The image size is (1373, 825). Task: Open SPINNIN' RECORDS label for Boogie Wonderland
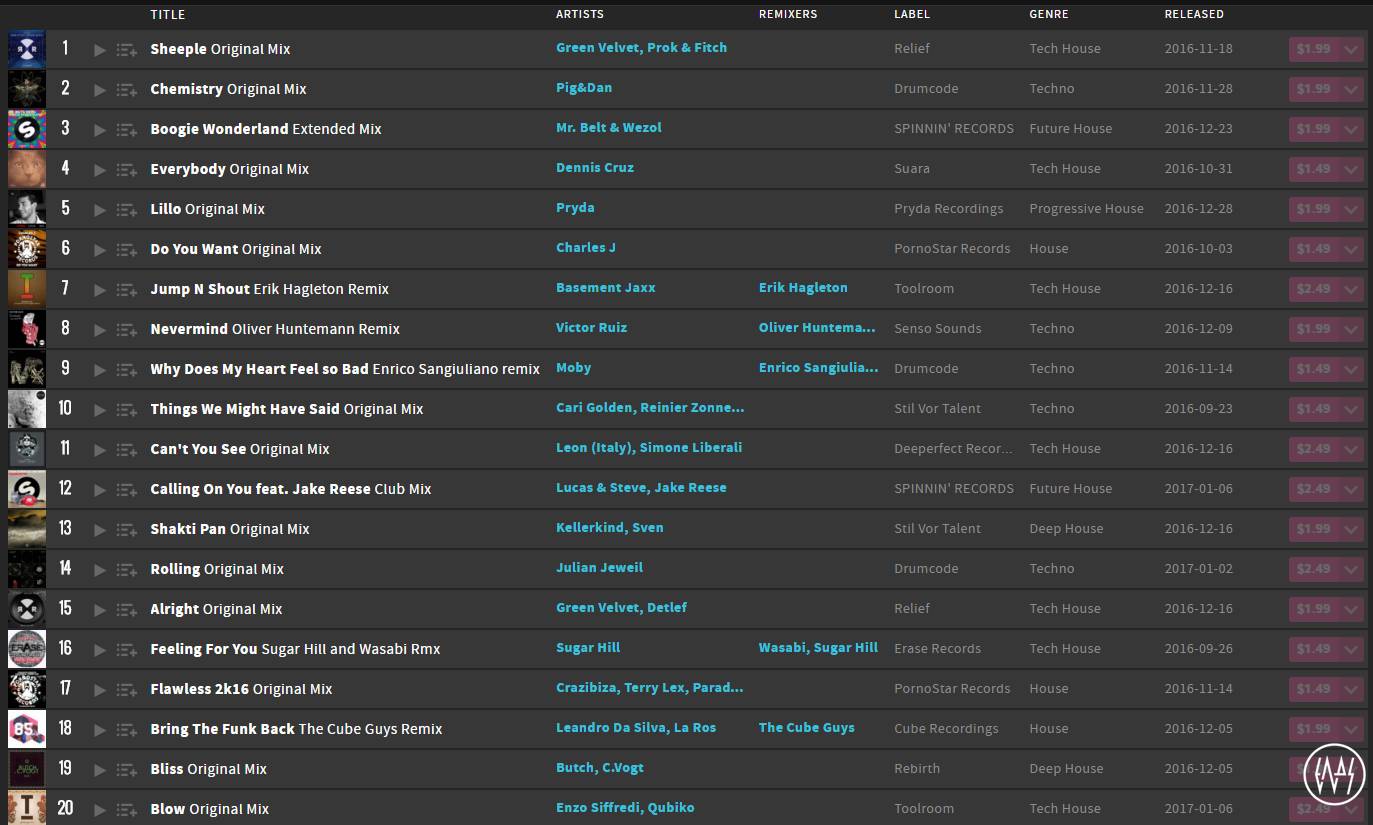point(954,129)
